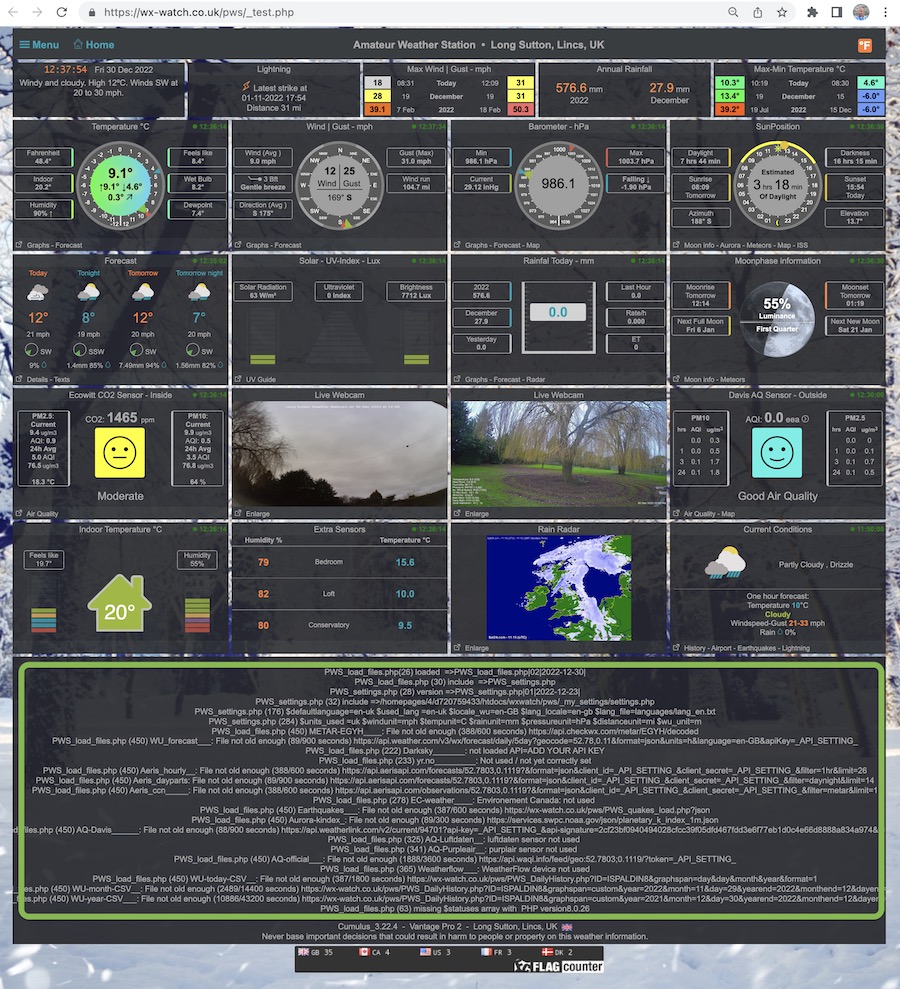The width and height of the screenshot is (900, 989).
Task: Click the yellow Moderate neutral face icon
Action: point(120,453)
